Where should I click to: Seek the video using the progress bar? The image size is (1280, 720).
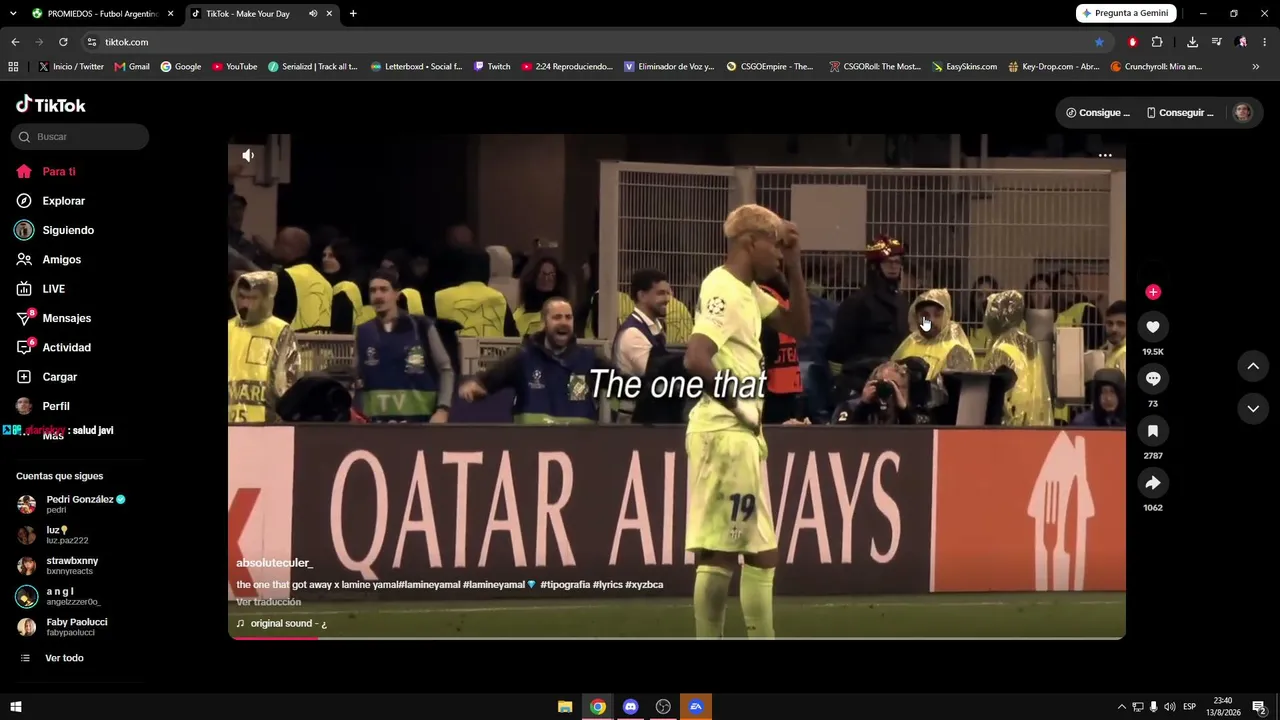click(x=677, y=638)
